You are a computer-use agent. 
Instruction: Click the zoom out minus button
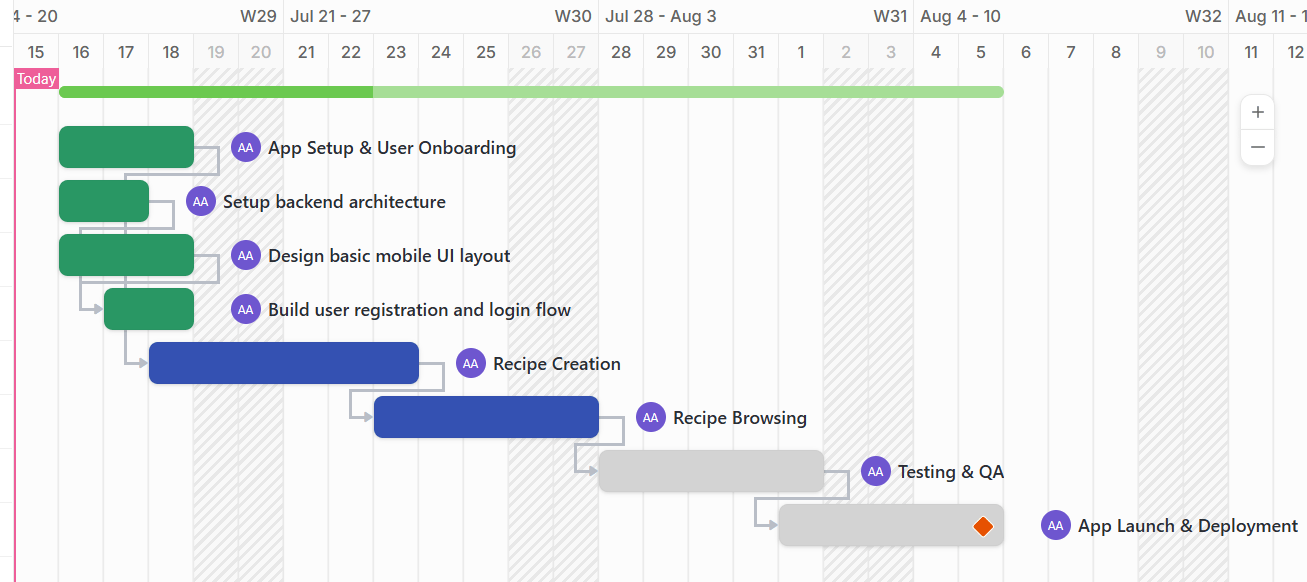click(1257, 147)
